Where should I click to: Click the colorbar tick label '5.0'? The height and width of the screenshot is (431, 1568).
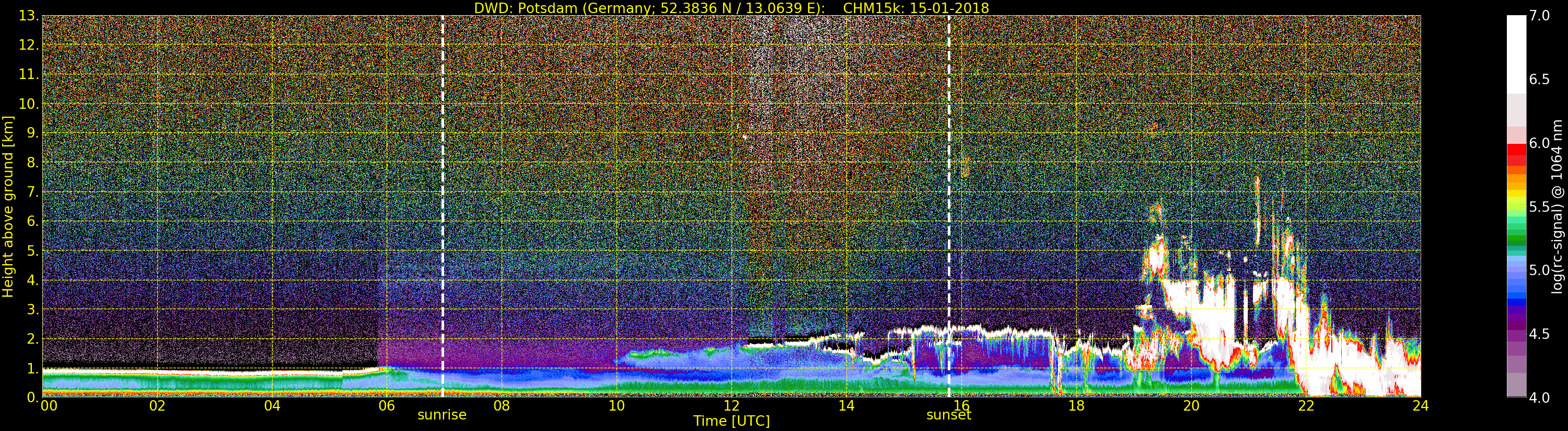pyautogui.click(x=1539, y=270)
